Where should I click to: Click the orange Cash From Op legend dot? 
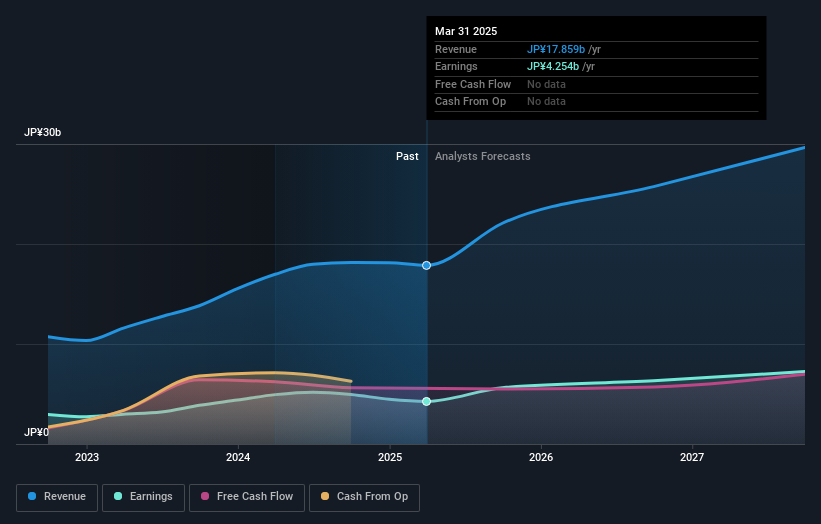[325, 496]
